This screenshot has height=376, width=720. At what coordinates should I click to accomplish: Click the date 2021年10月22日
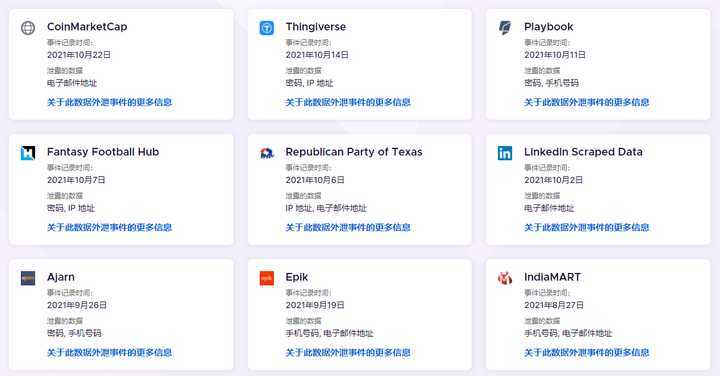pos(79,55)
